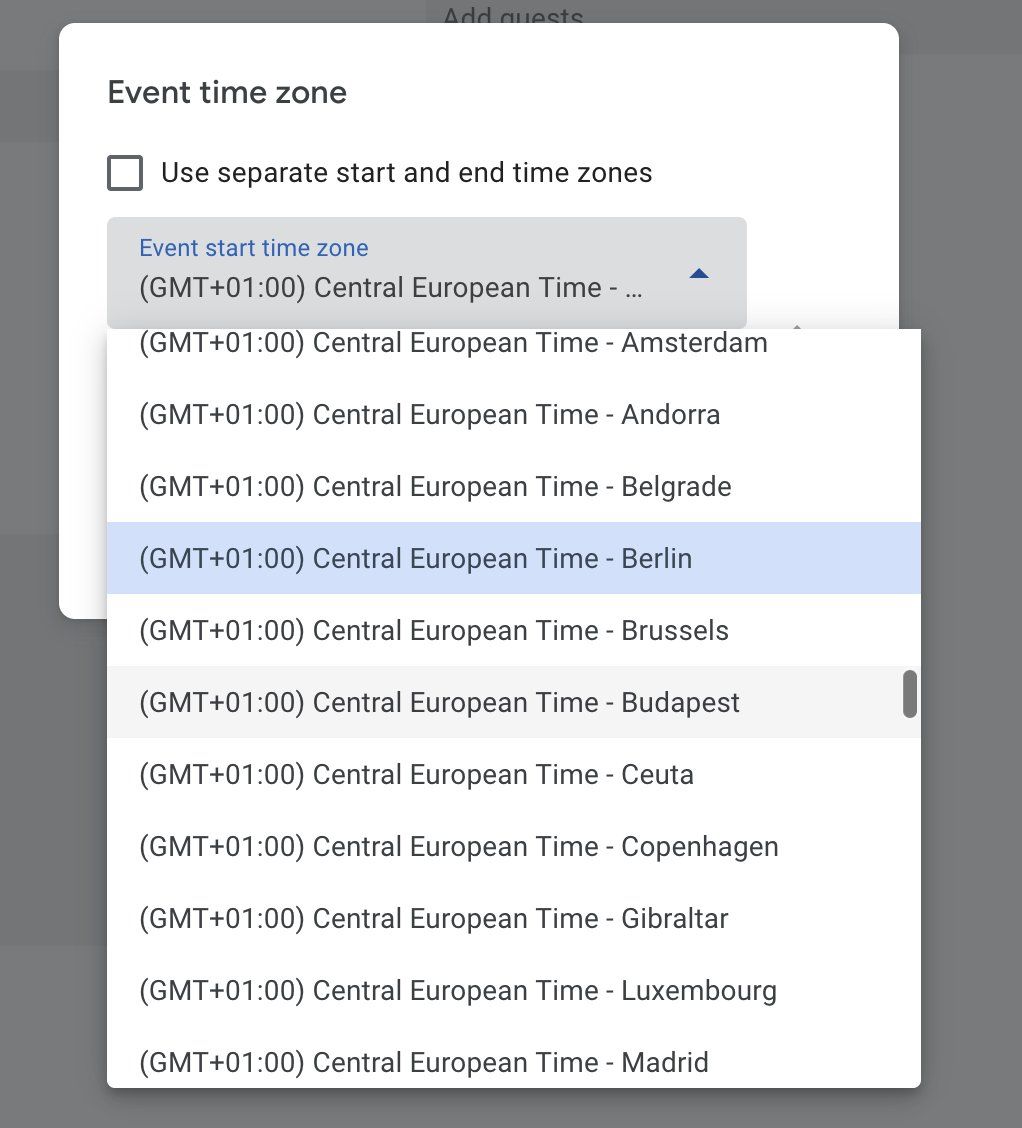Click the Event time zone dialog title
Image resolution: width=1022 pixels, height=1128 pixels.
pyautogui.click(x=227, y=93)
